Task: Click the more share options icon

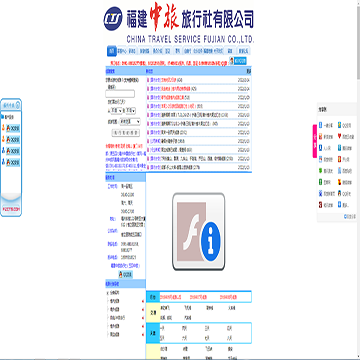Action: 340,205
